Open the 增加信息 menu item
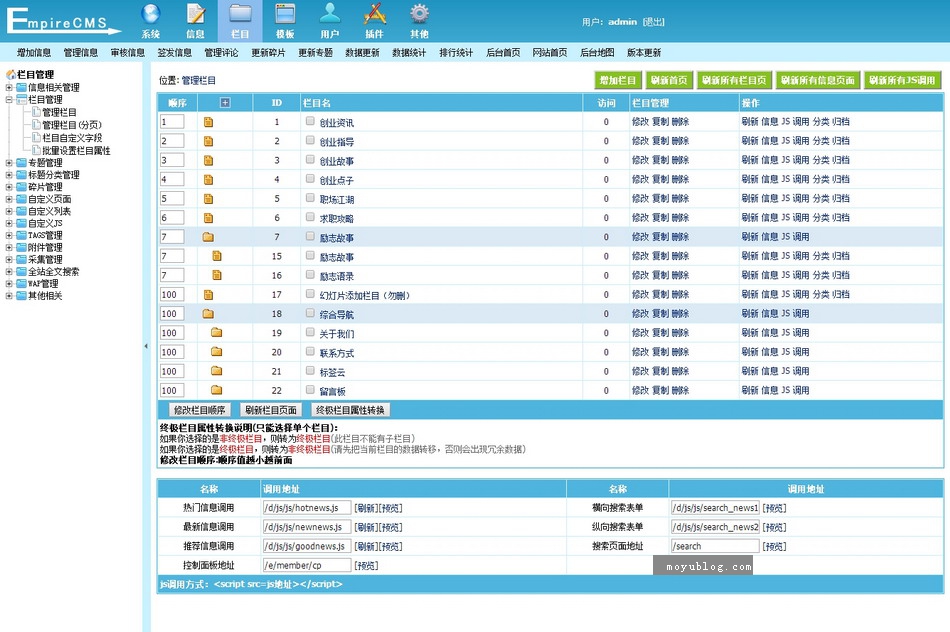This screenshot has height=632, width=950. 34,53
